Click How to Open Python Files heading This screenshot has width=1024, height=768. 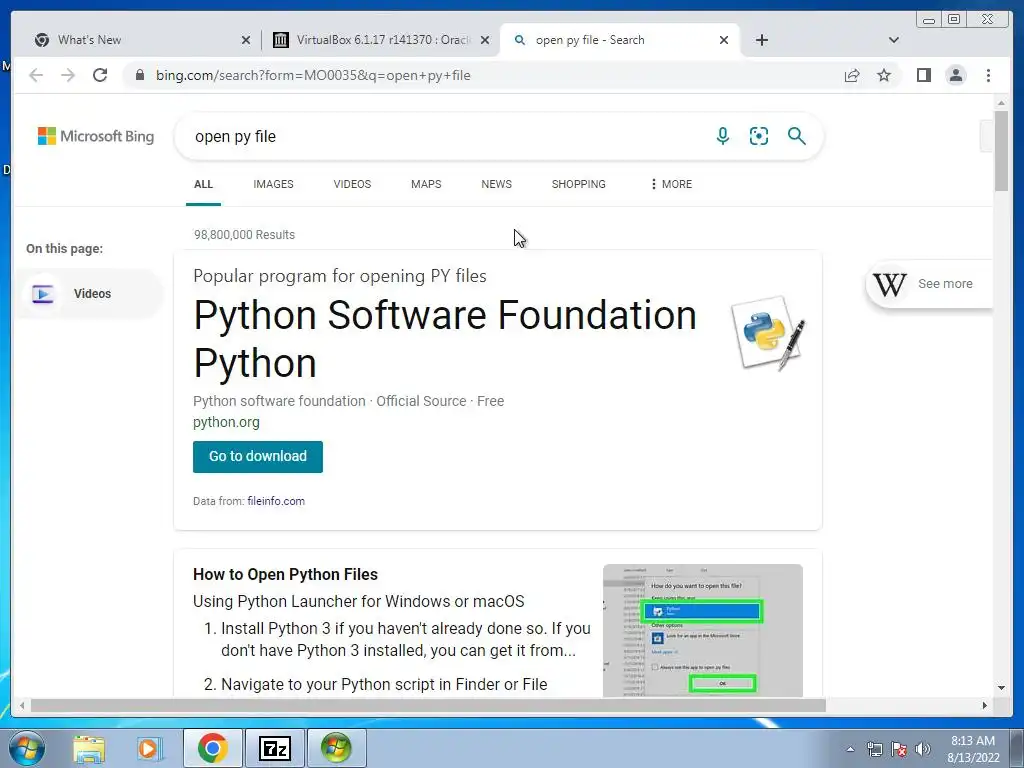click(x=285, y=574)
